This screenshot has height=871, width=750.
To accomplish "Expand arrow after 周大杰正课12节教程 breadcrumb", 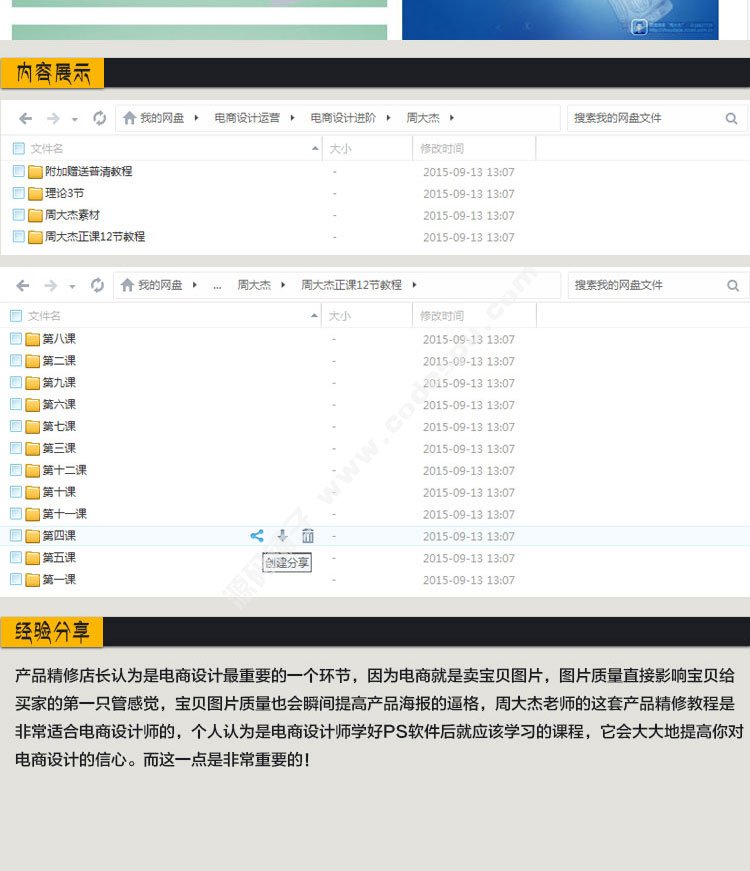I will pos(414,285).
